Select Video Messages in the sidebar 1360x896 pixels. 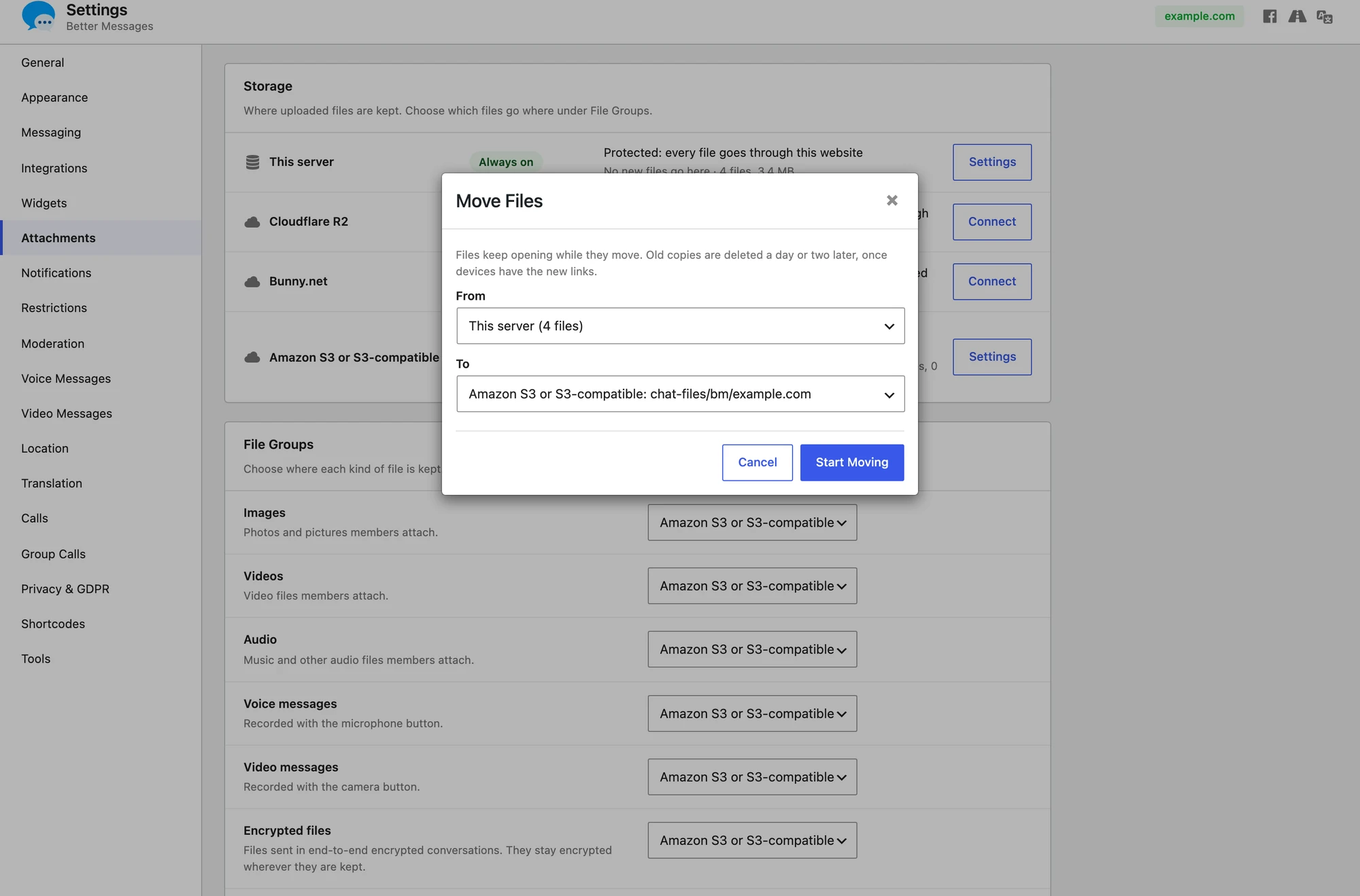101,413
